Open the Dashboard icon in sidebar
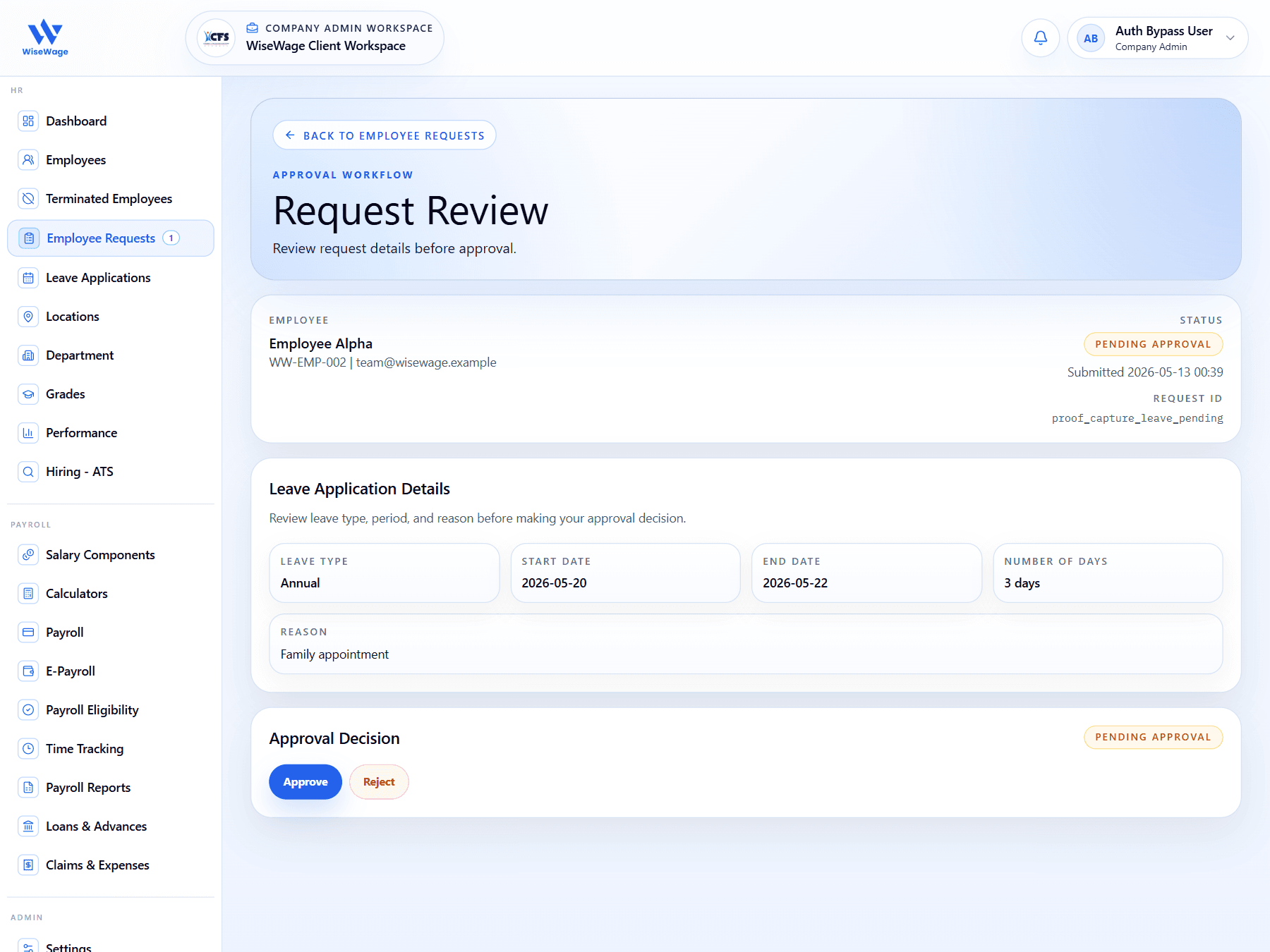Viewport: 1270px width, 952px height. point(28,121)
